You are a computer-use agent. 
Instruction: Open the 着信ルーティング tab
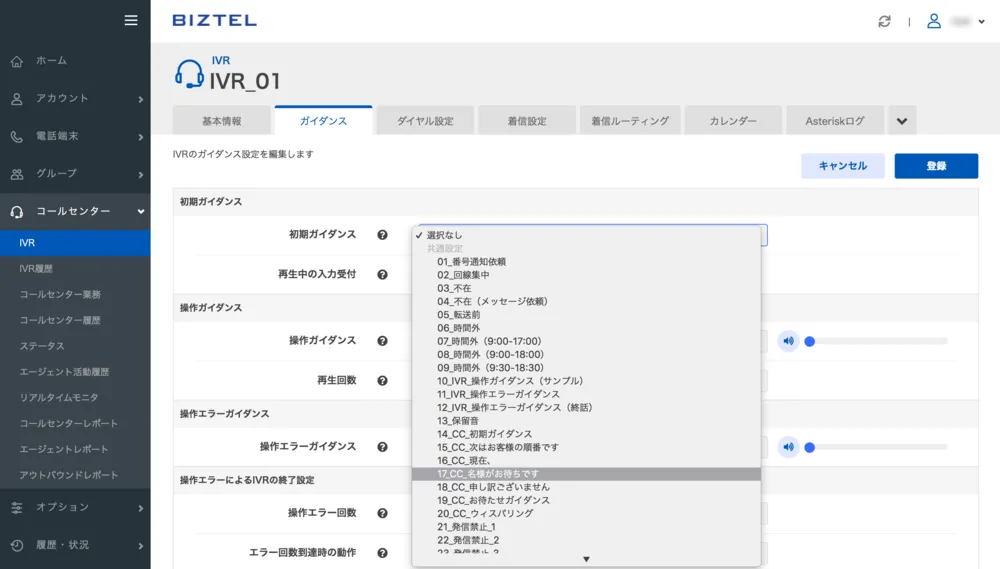[630, 121]
